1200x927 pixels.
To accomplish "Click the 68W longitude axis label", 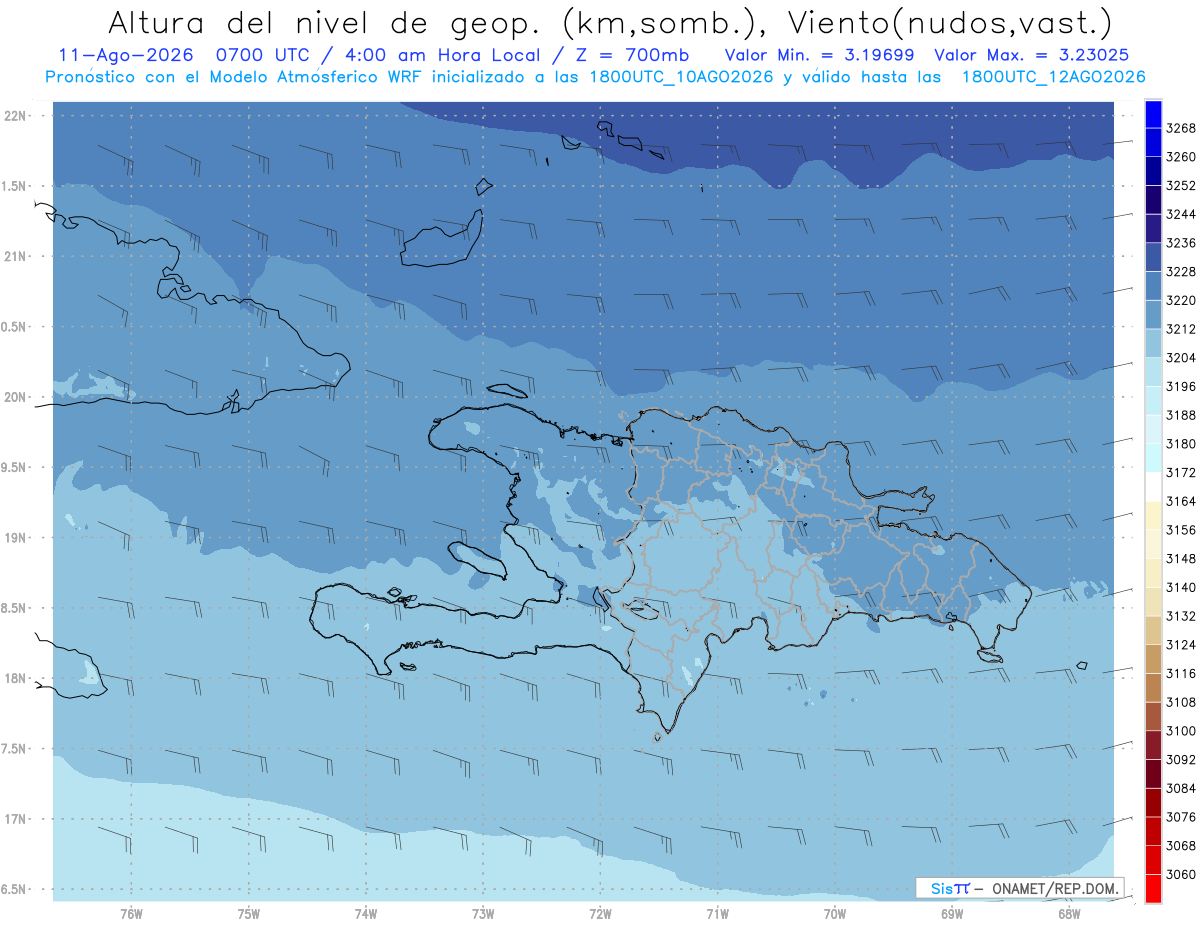I will [x=1069, y=913].
